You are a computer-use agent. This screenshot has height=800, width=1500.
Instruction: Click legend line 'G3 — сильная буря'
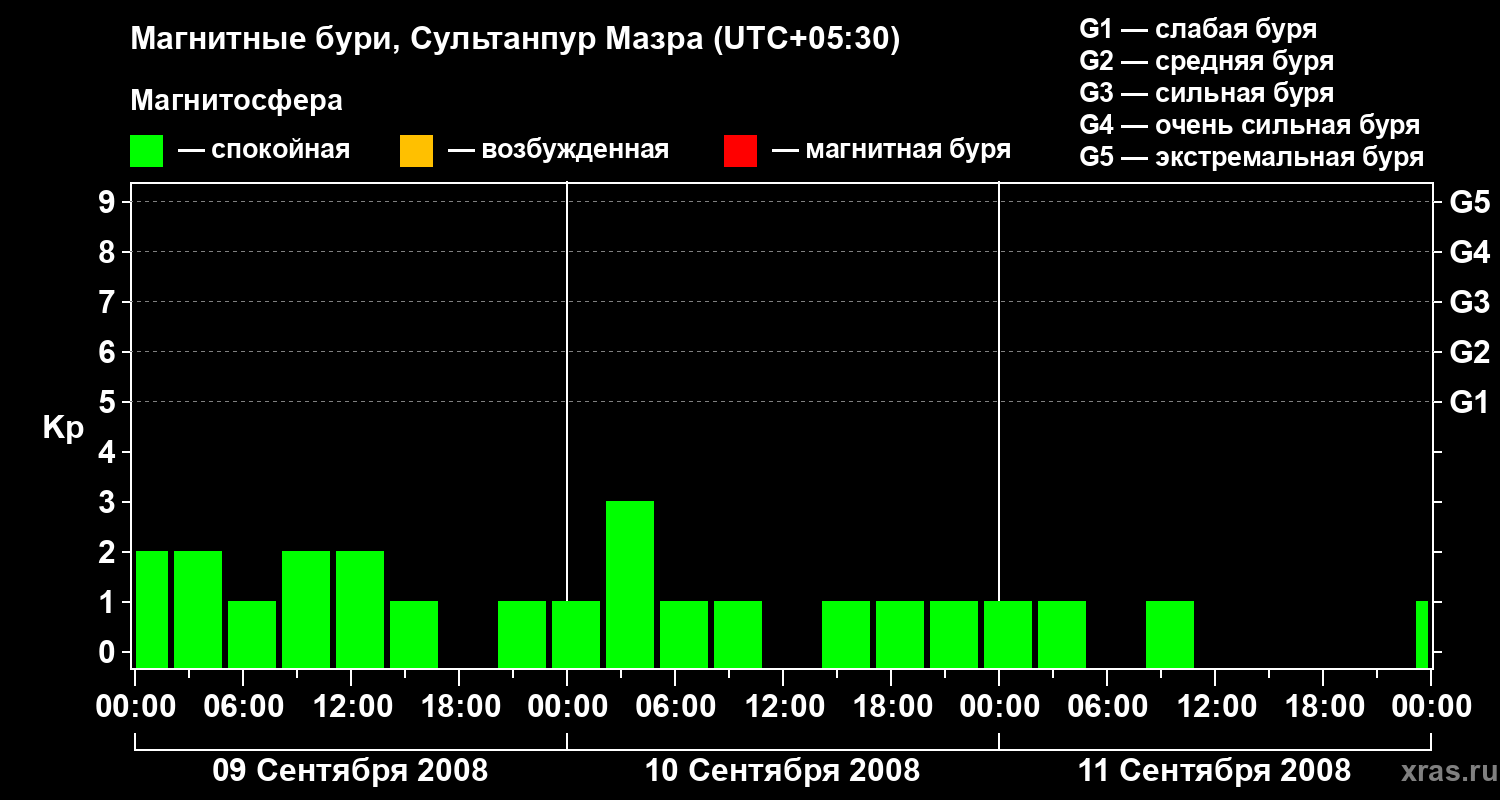[x=1207, y=93]
